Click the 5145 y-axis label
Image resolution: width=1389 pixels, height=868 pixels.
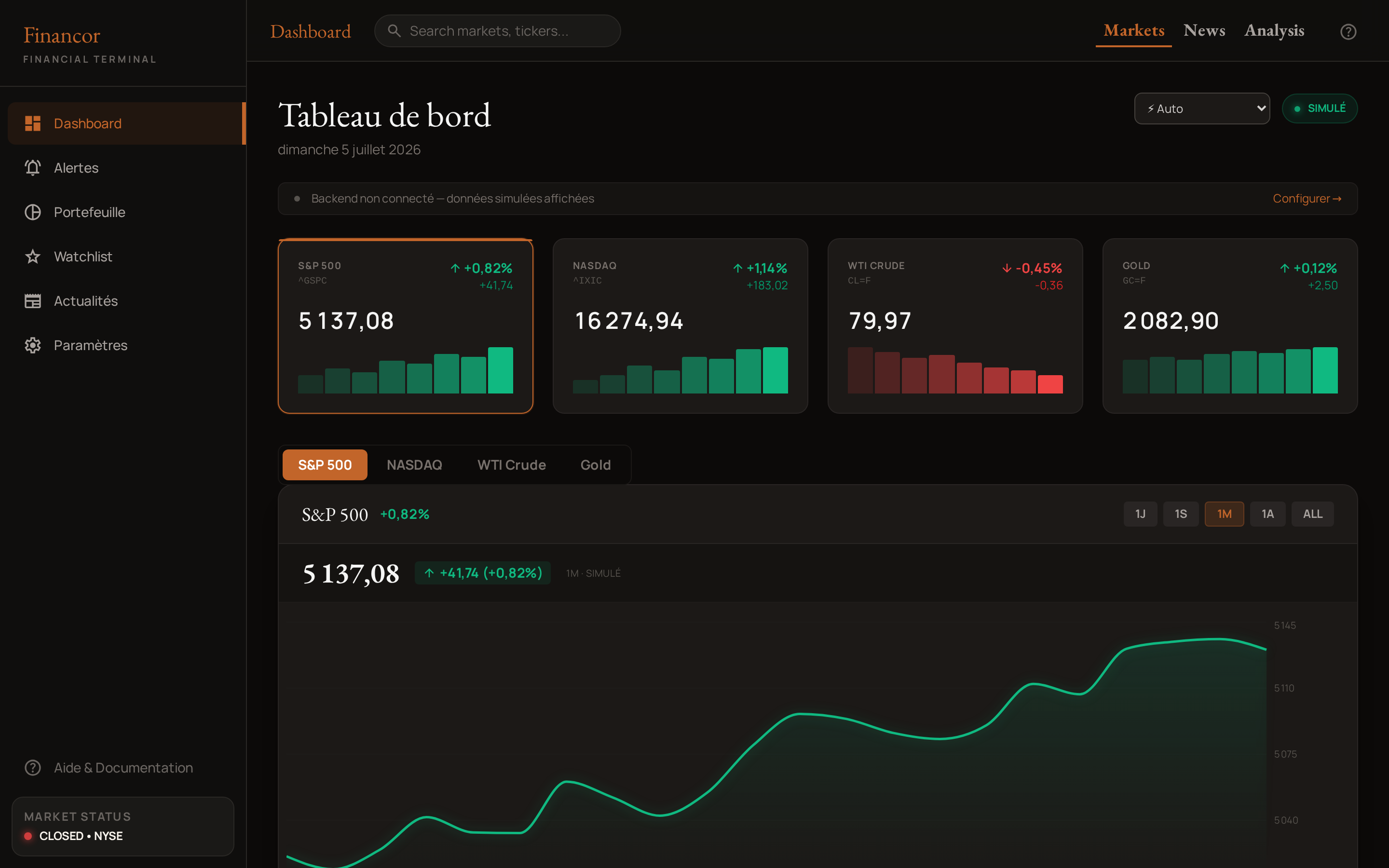(1284, 625)
